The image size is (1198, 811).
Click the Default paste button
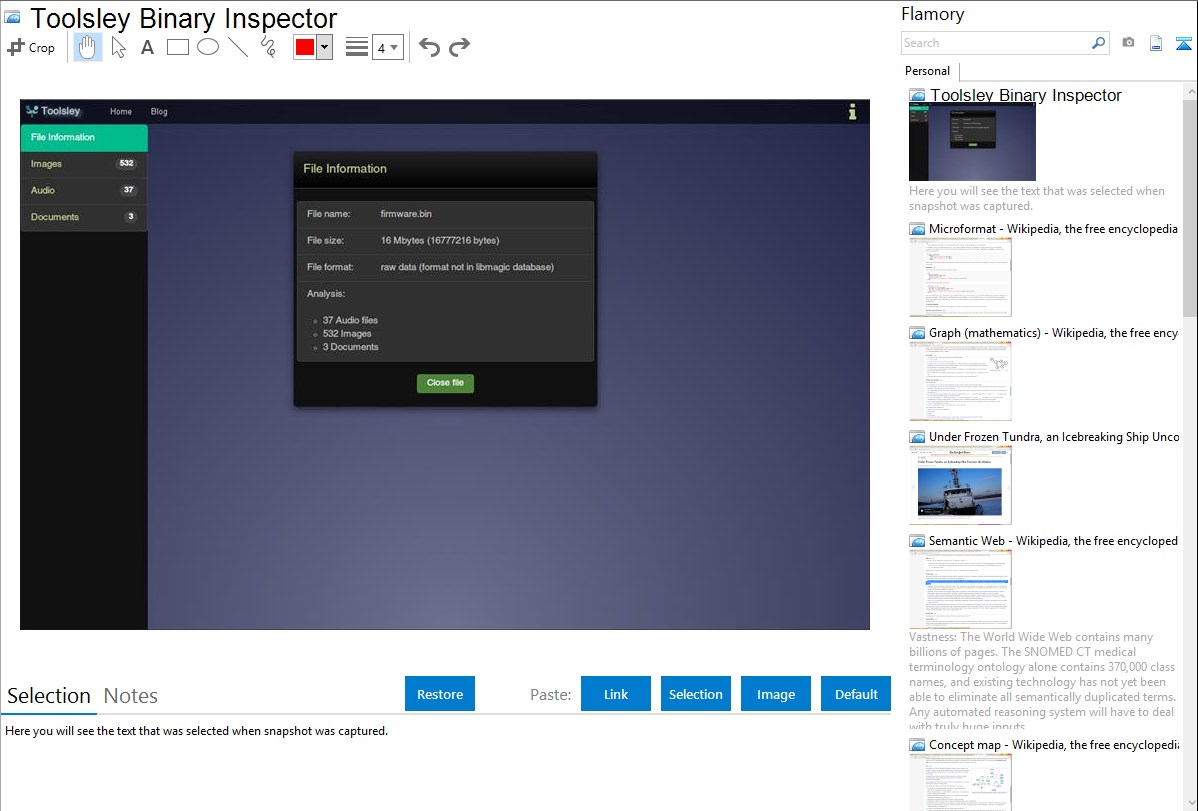click(856, 694)
